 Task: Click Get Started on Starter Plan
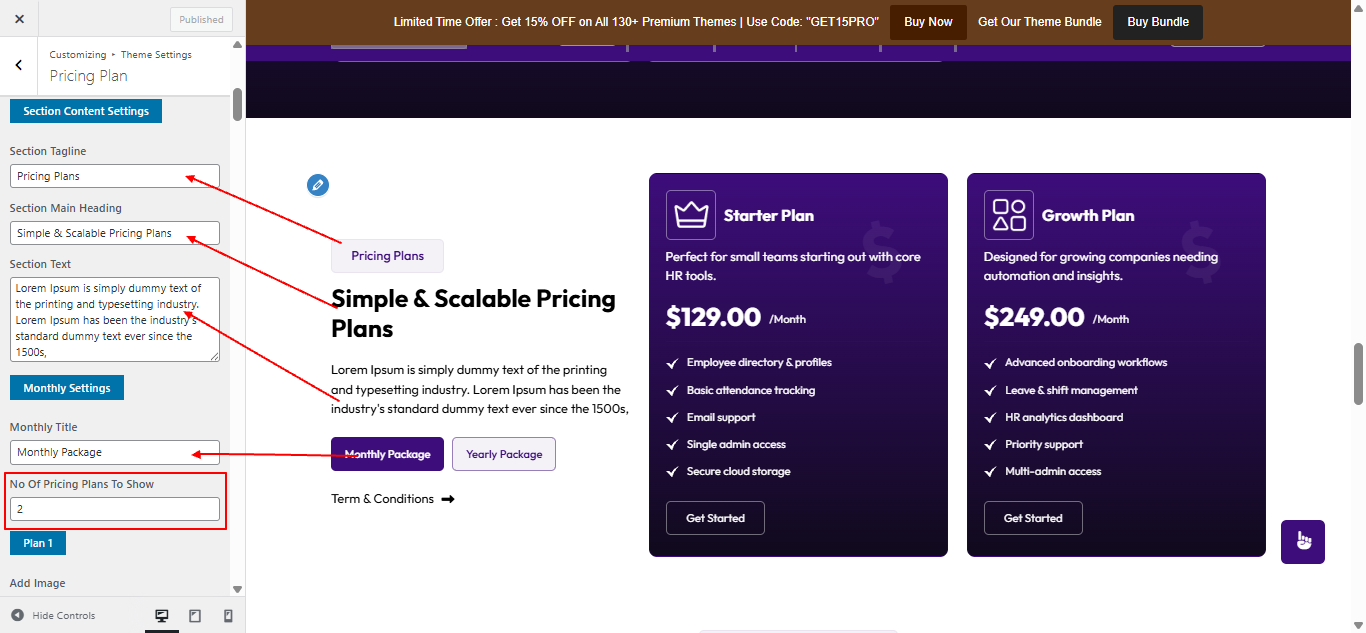[715, 518]
